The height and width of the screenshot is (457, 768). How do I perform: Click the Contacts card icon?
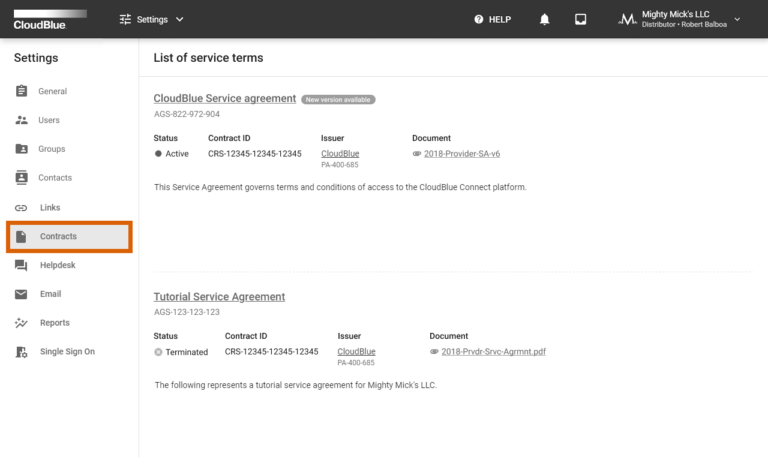(x=22, y=177)
